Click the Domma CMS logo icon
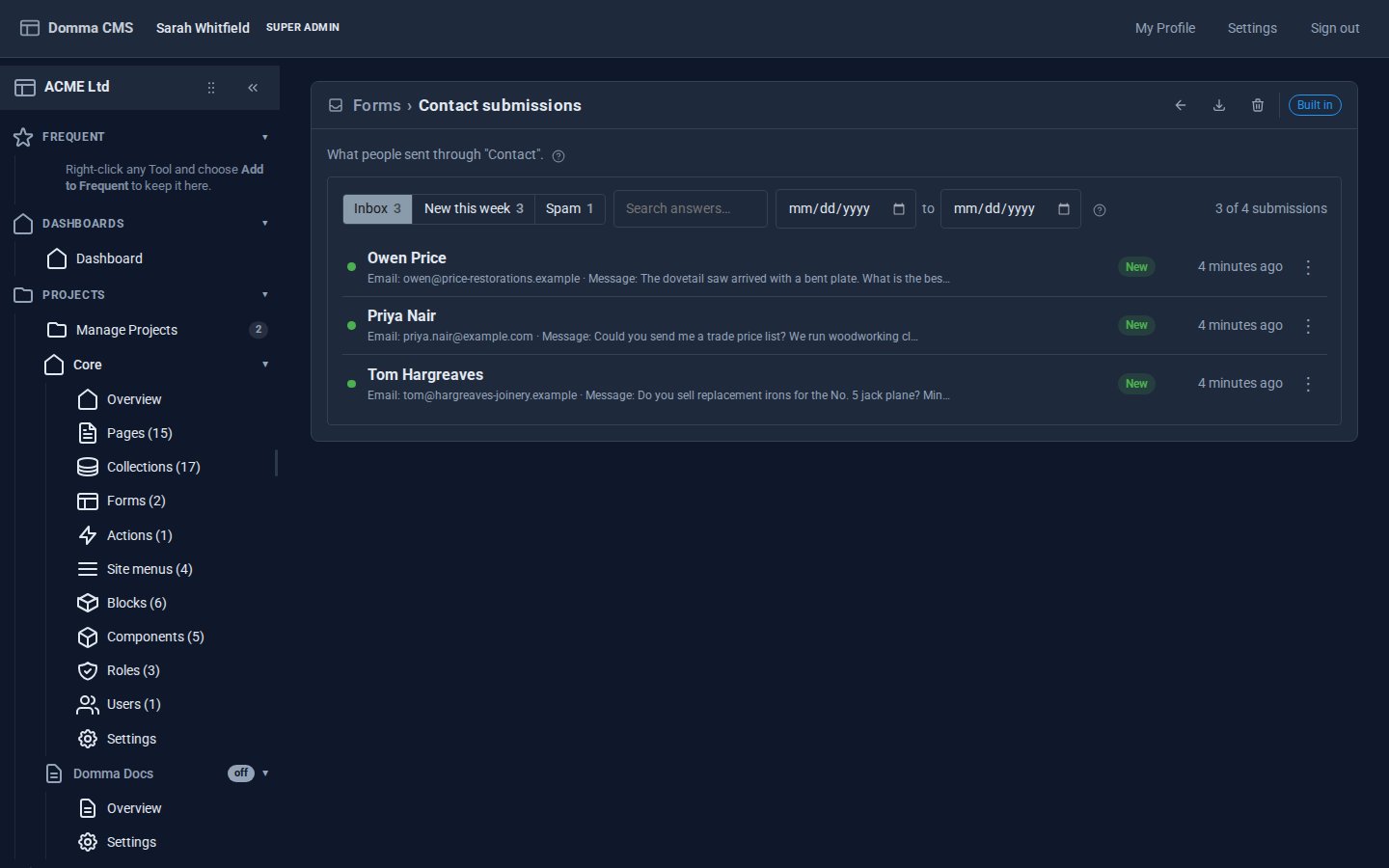 coord(30,28)
